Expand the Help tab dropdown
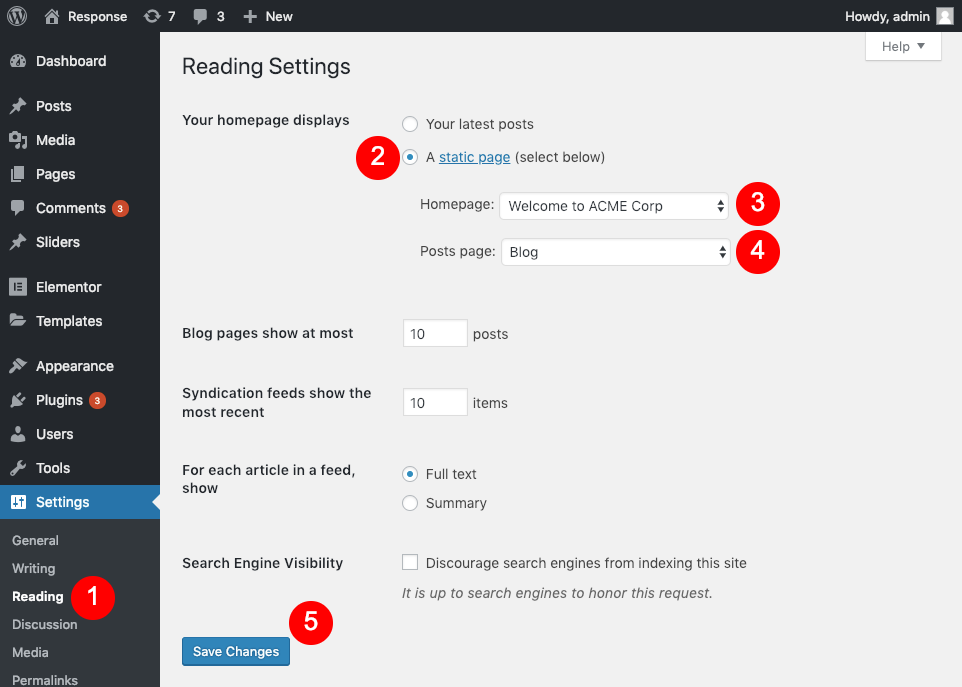The width and height of the screenshot is (962, 687). [903, 46]
